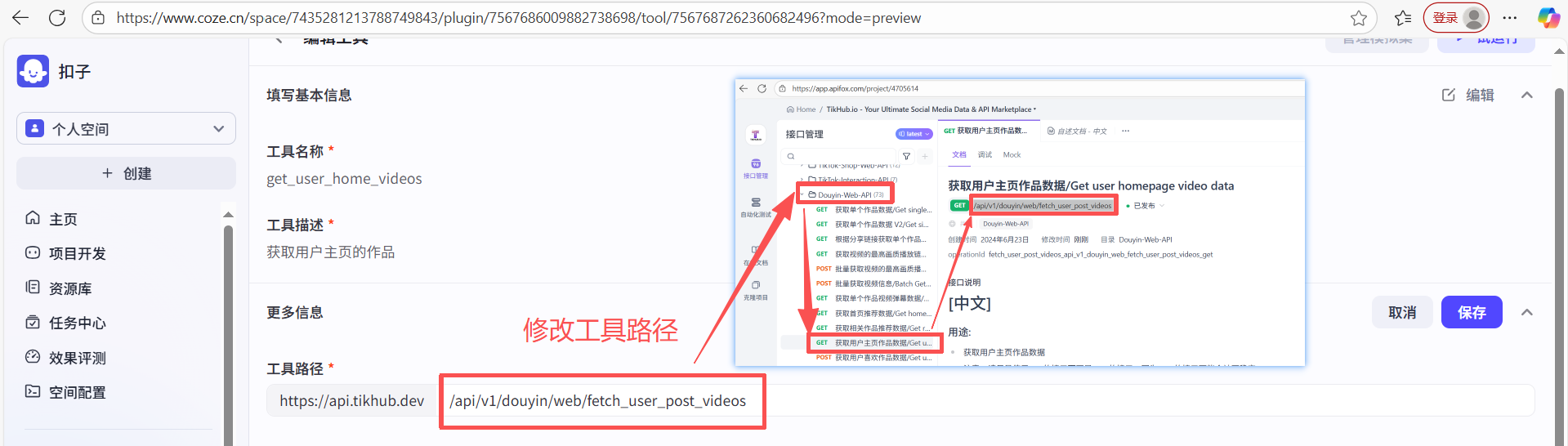1568x446 pixels.
Task: Go to 主页 in sidebar
Action: tap(63, 219)
